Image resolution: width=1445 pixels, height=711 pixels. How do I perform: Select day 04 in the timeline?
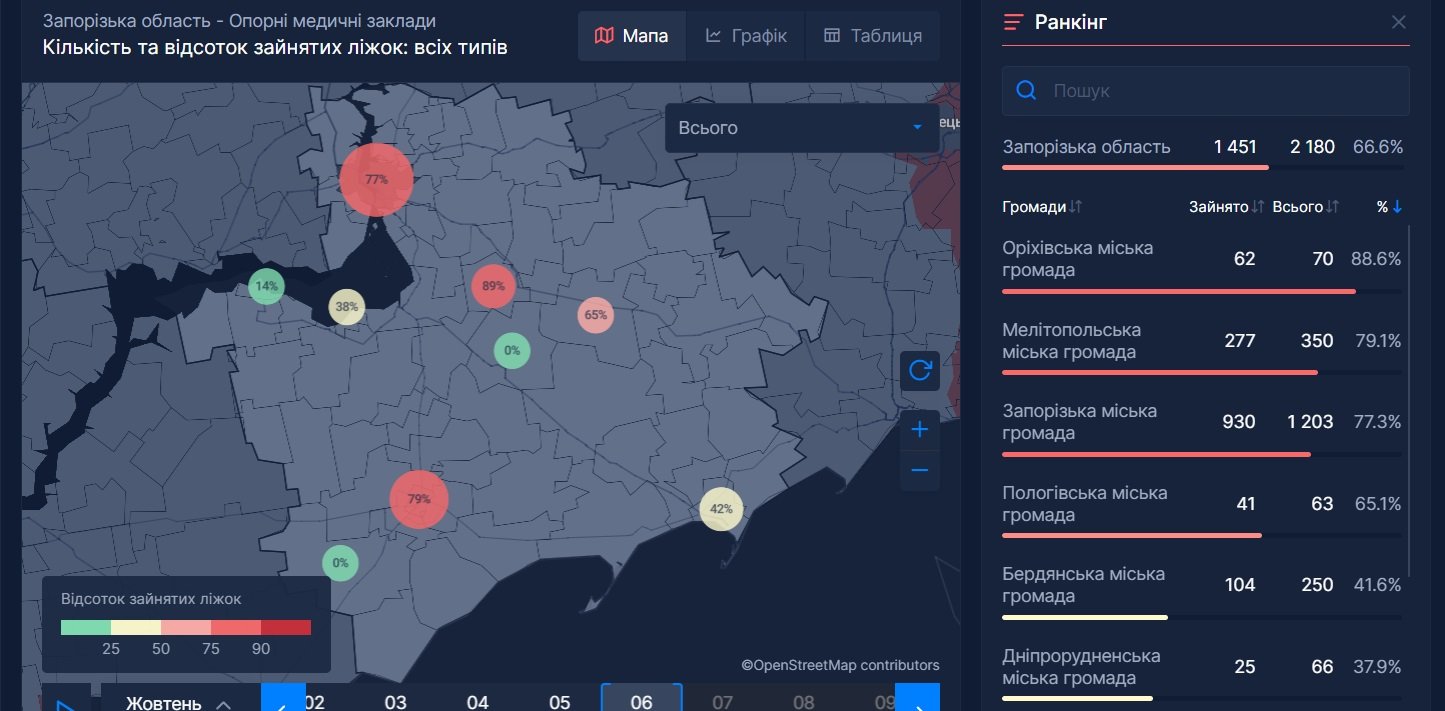478,701
